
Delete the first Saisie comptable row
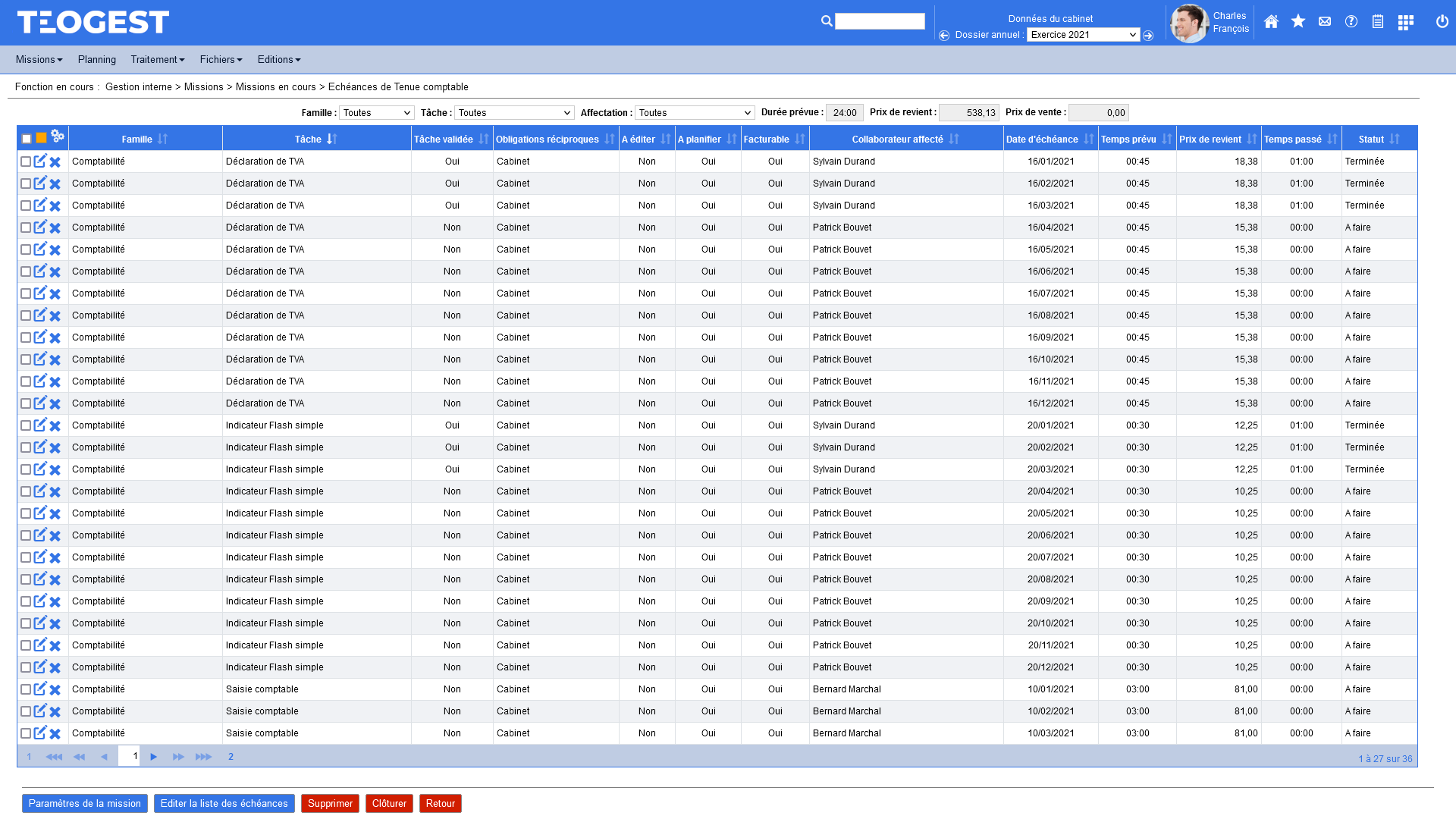pyautogui.click(x=55, y=689)
